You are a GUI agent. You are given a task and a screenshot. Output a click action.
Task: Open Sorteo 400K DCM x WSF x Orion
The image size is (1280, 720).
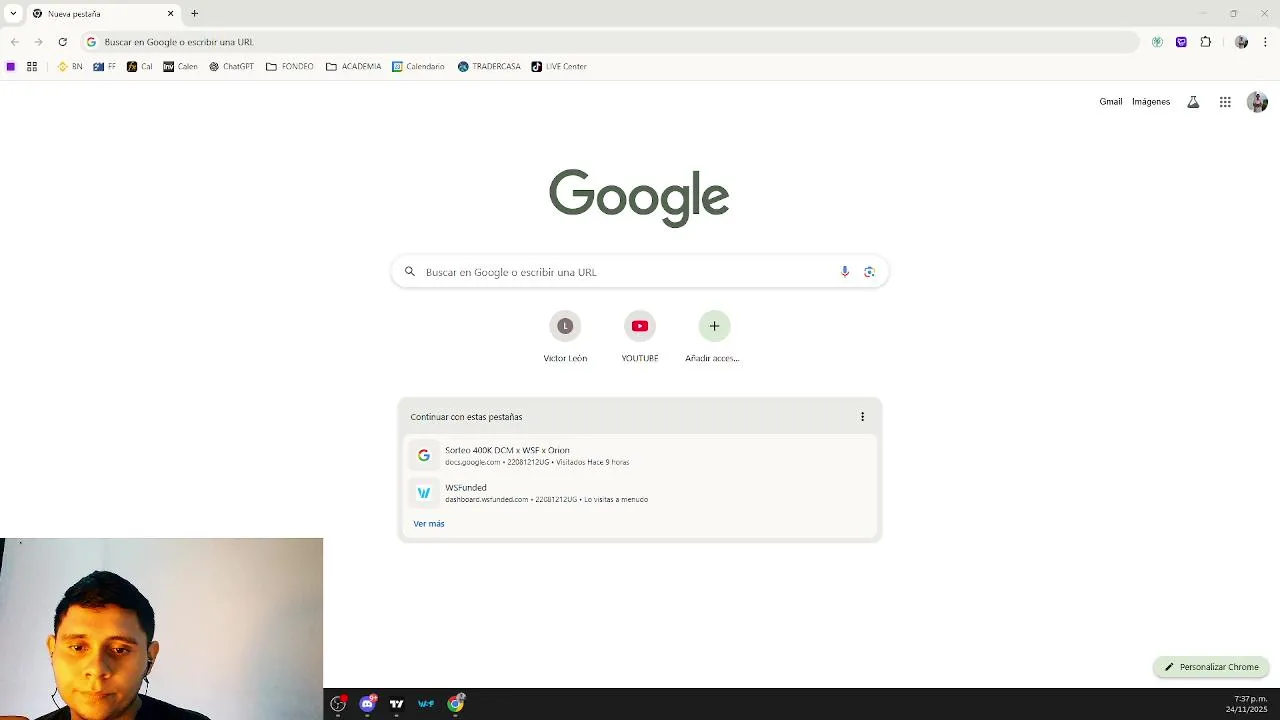click(640, 456)
